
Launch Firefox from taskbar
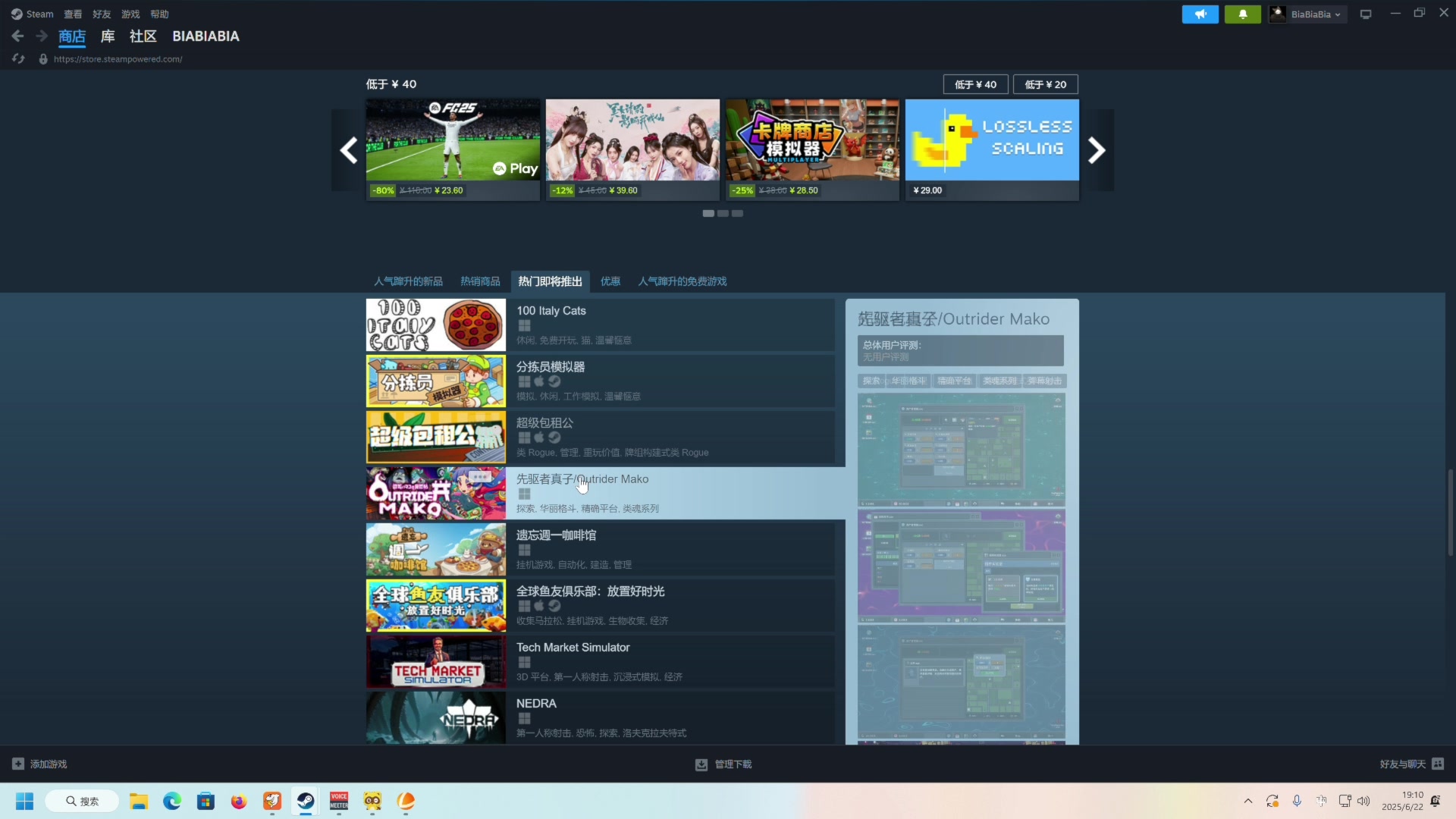click(239, 801)
